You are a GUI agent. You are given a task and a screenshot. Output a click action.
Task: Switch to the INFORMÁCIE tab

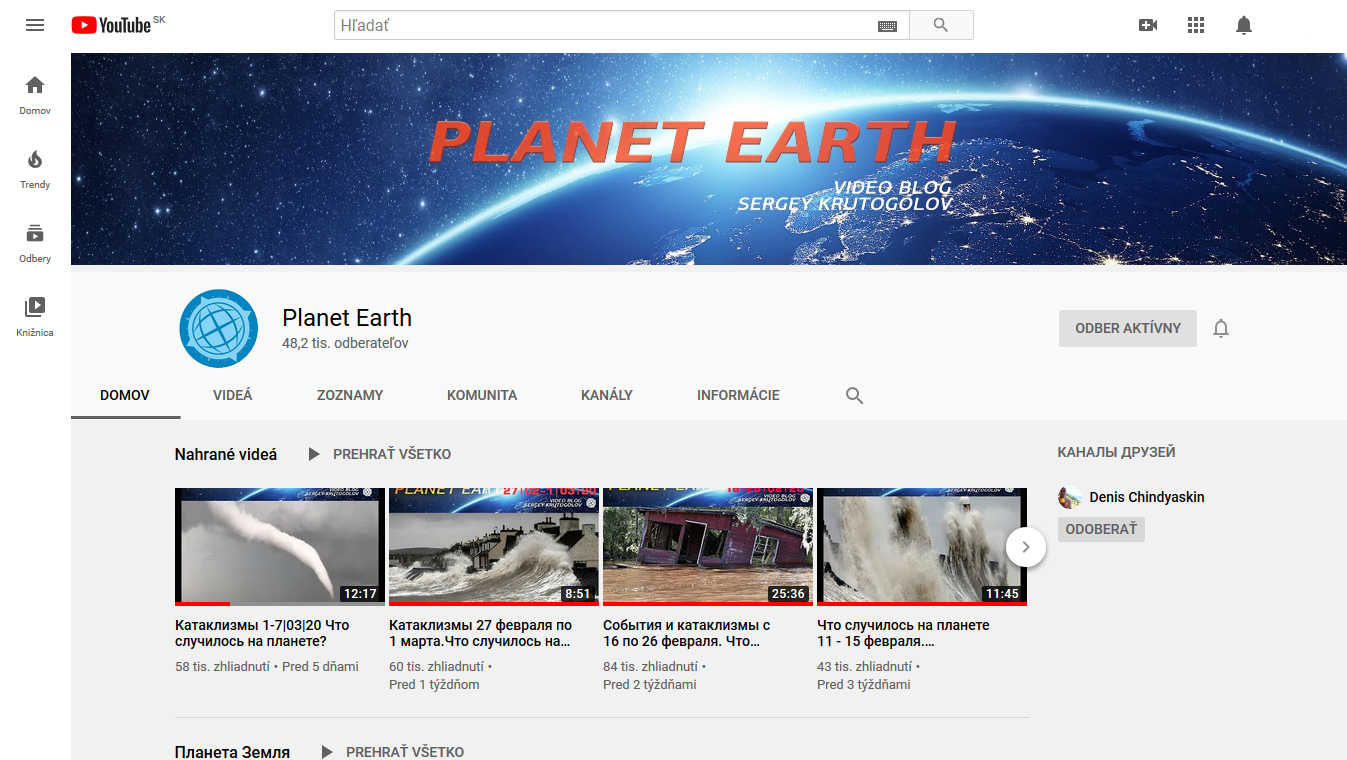point(738,395)
